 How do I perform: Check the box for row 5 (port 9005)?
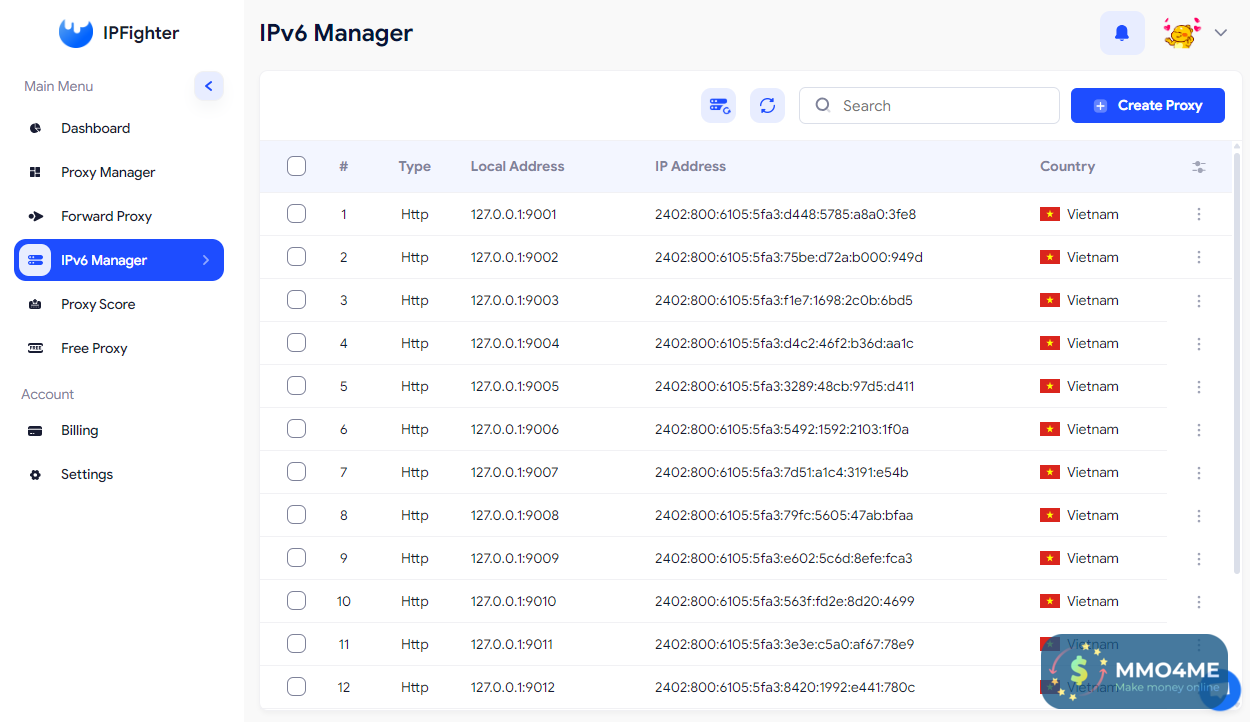(x=296, y=385)
